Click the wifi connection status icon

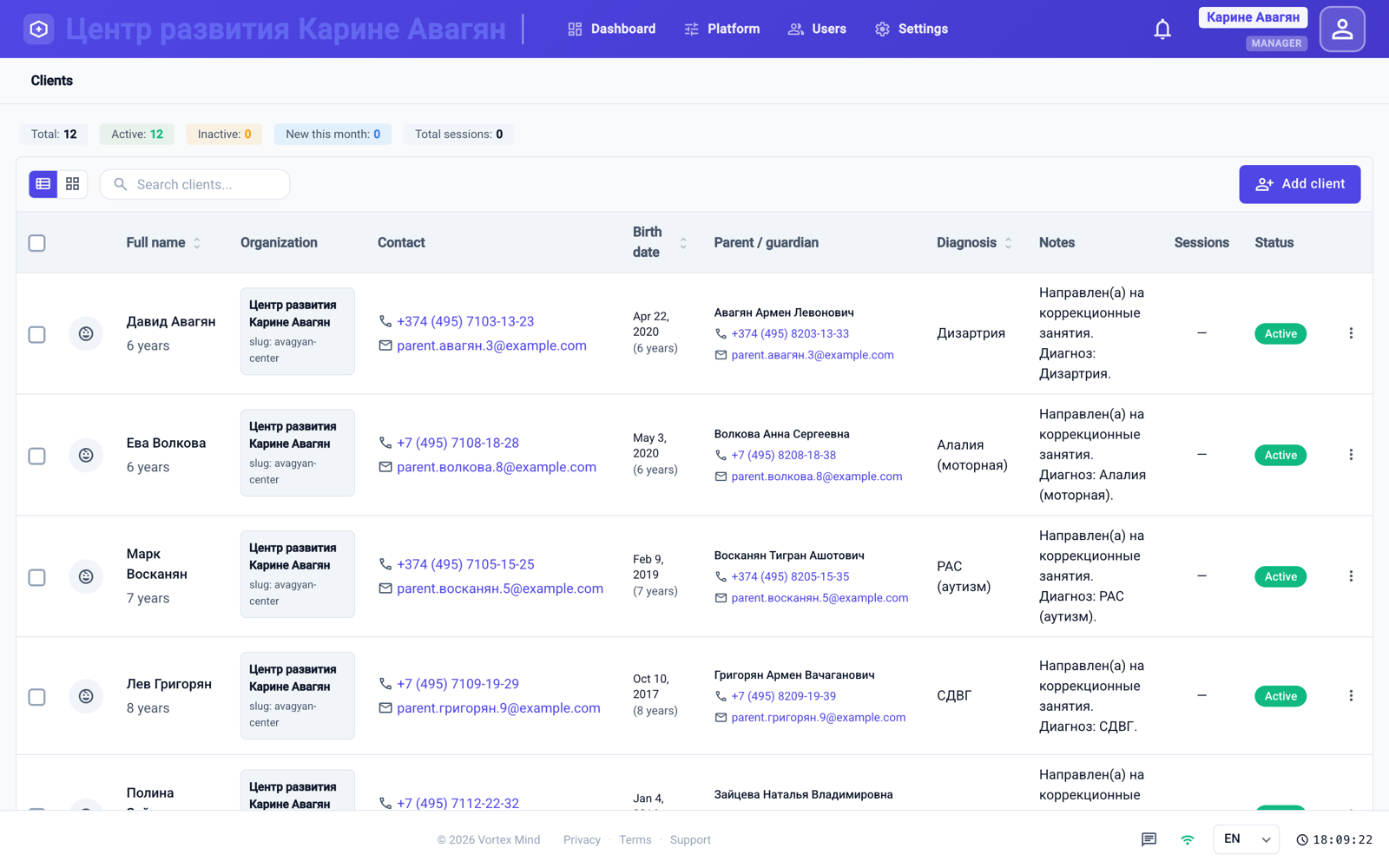[x=1188, y=839]
